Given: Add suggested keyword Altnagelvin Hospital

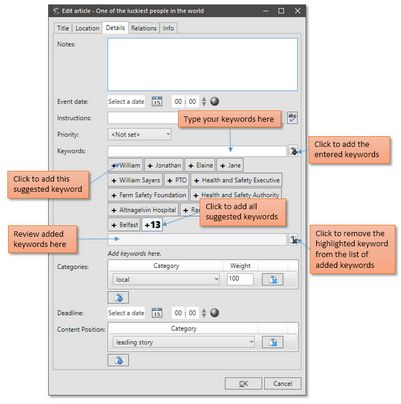Looking at the screenshot, I should click(143, 210).
